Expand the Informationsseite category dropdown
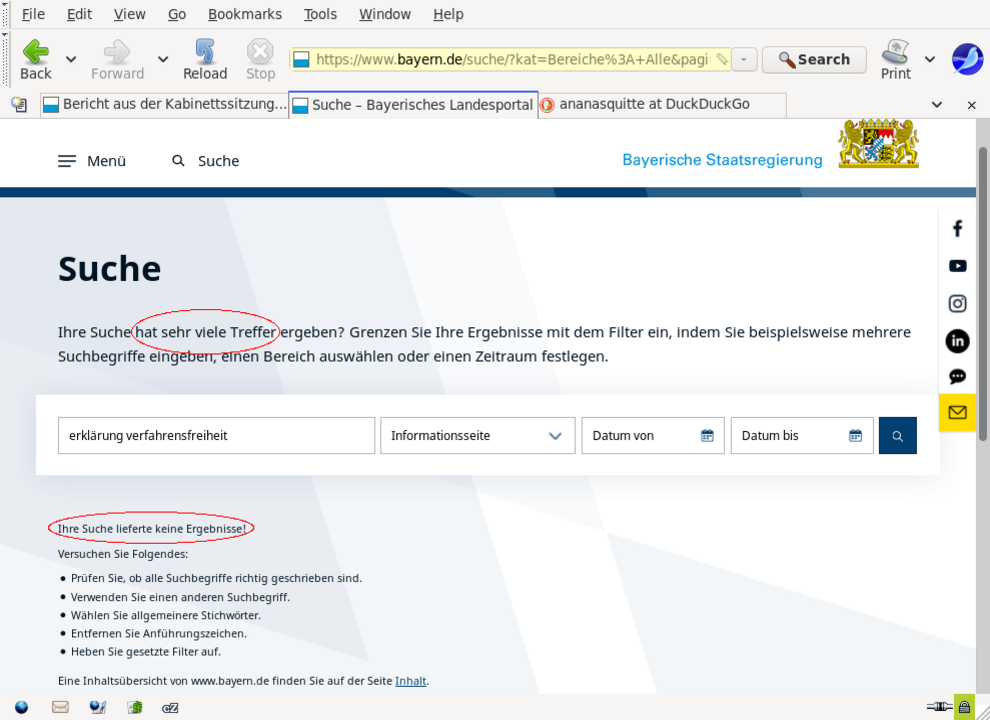Screen dimensions: 990x720 [x=477, y=436]
